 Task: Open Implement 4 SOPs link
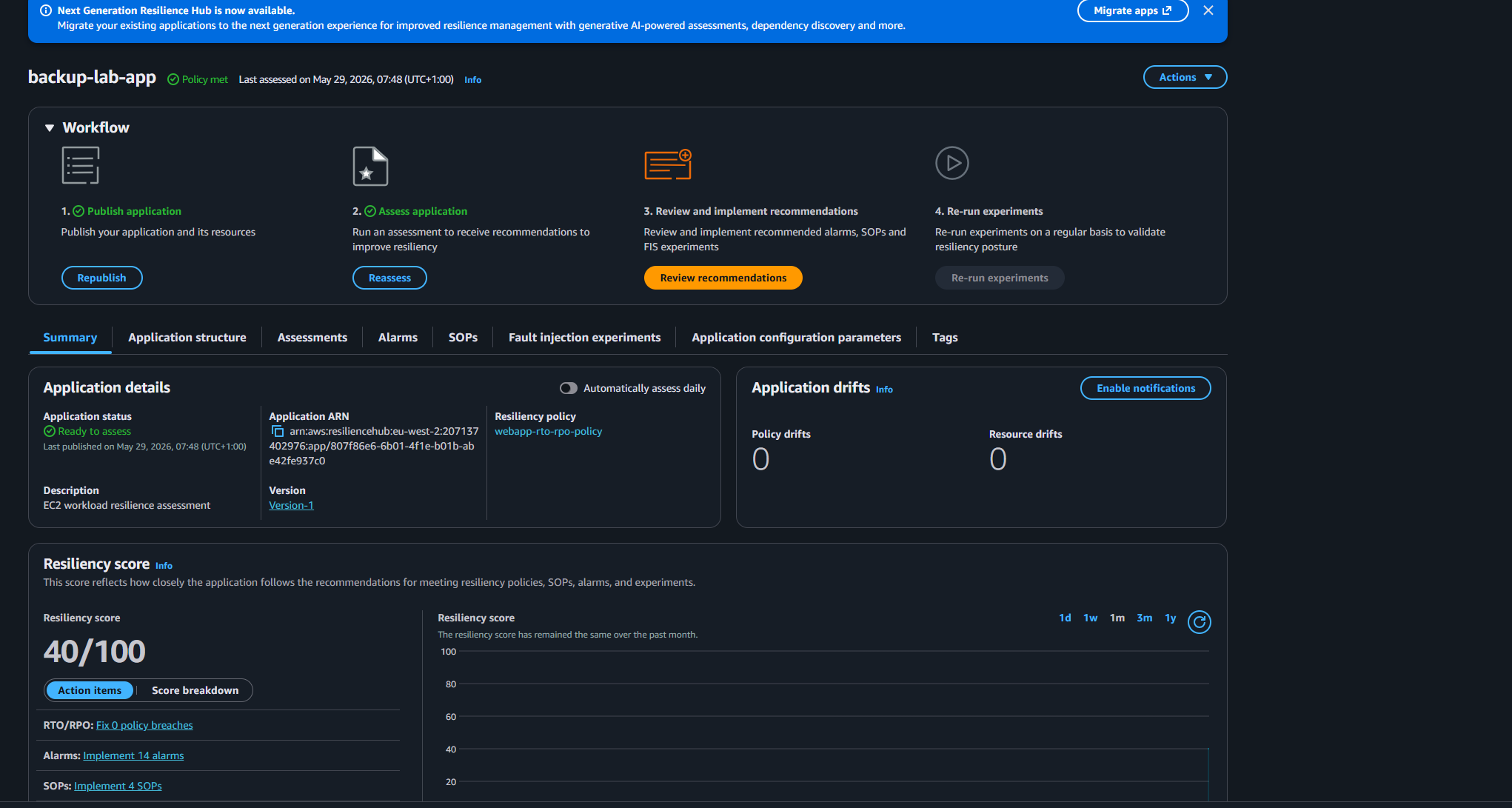pyautogui.click(x=118, y=786)
